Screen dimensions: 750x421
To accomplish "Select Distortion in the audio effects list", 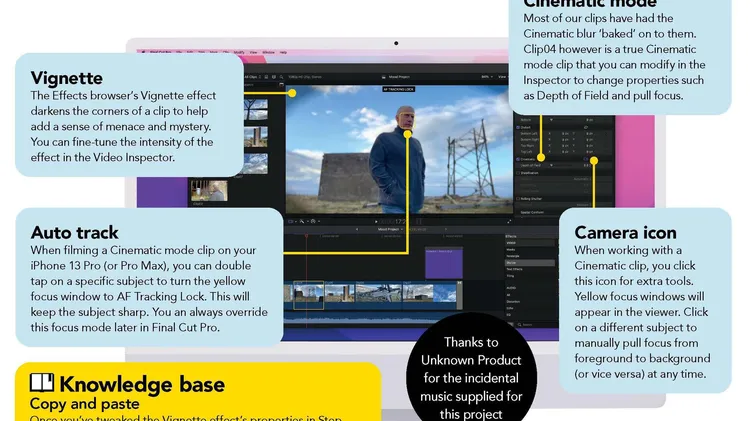I will coord(514,302).
